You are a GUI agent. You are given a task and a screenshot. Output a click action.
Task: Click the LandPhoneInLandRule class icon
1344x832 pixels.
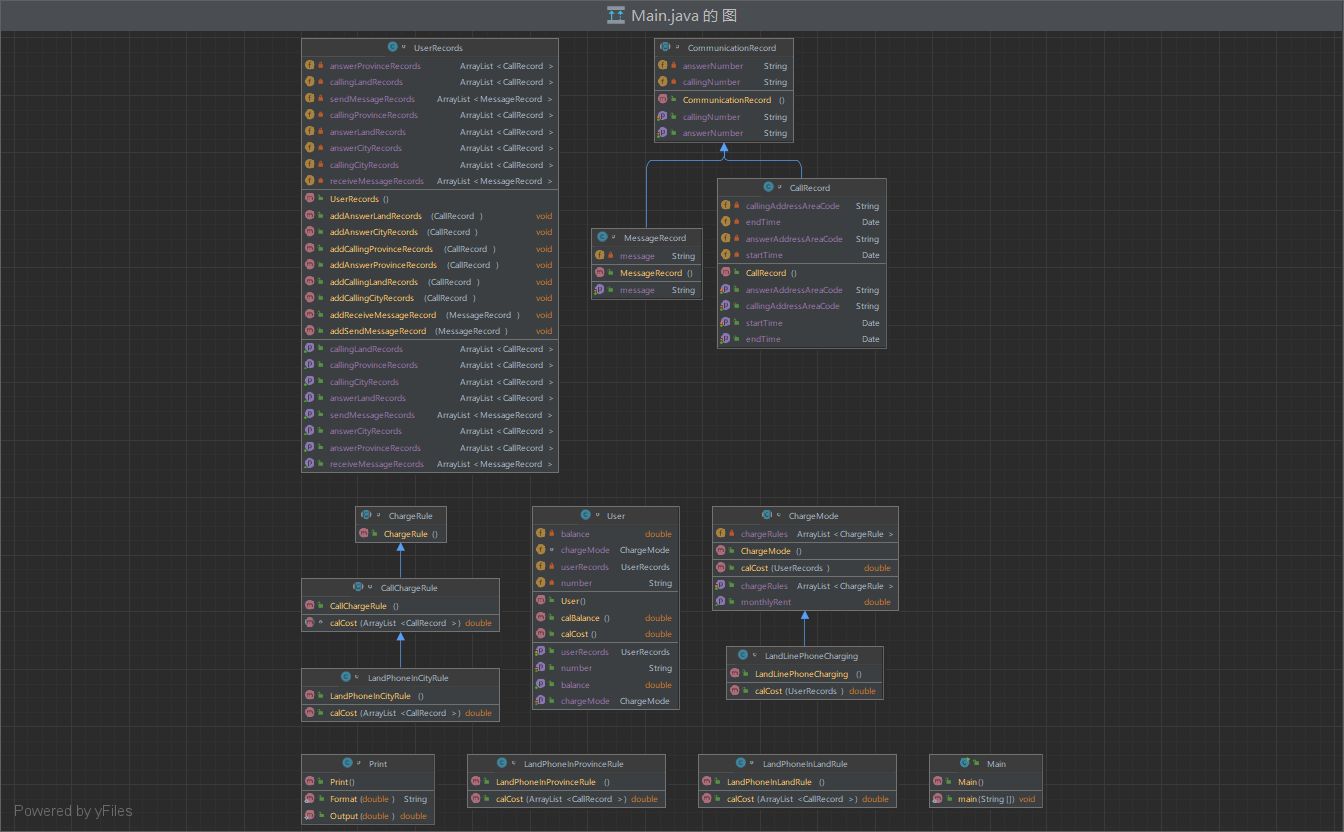(x=741, y=763)
